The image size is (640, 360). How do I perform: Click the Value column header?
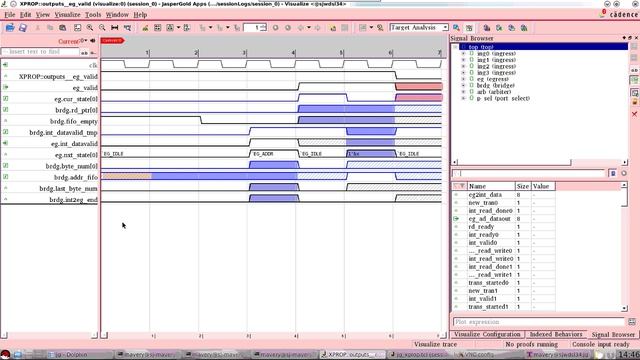543,186
